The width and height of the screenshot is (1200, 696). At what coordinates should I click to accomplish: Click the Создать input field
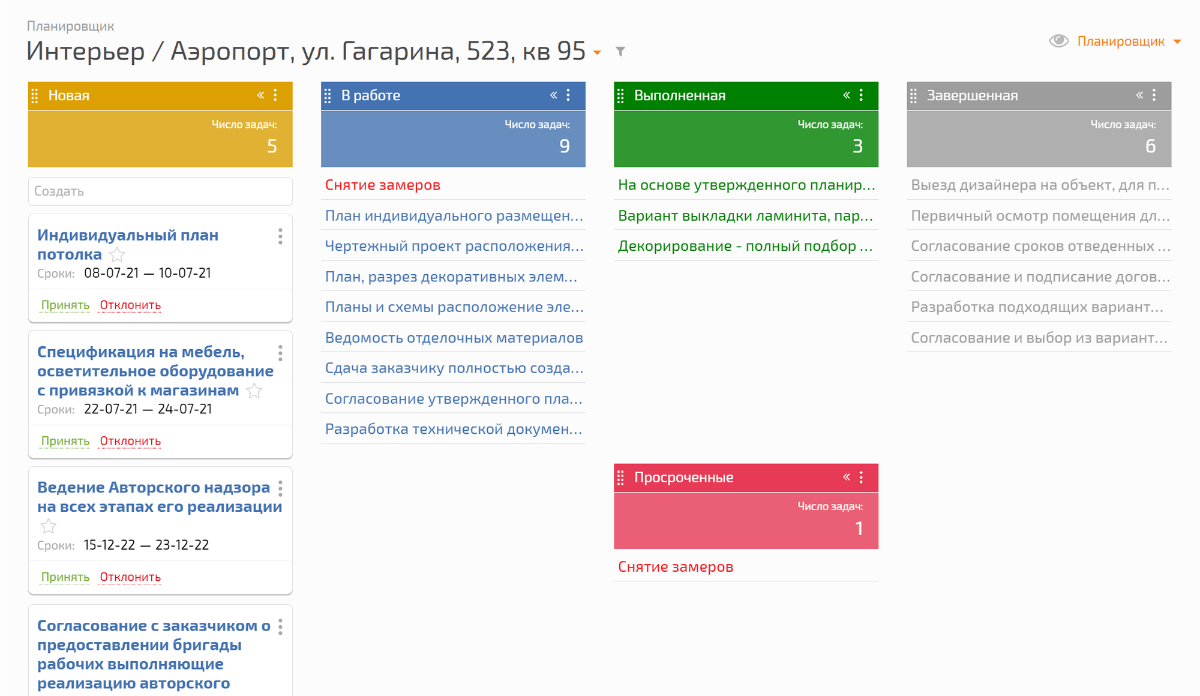pos(160,191)
